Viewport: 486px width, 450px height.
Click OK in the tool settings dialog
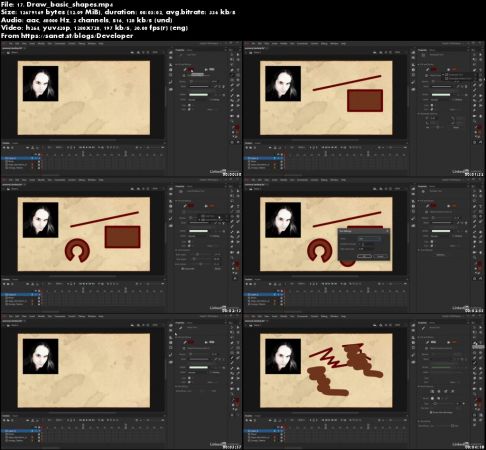(364, 256)
